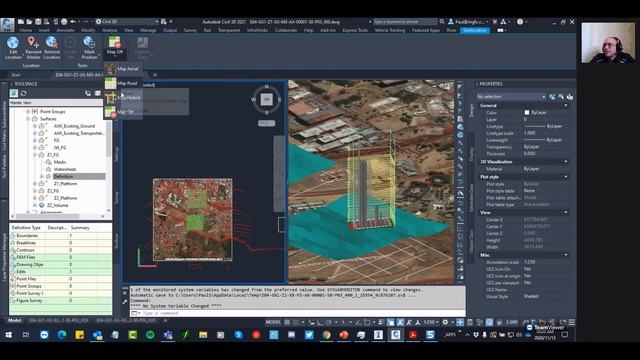Open the Survey ribbon tab
The width and height of the screenshot is (640, 360).
pyautogui.click(x=190, y=30)
